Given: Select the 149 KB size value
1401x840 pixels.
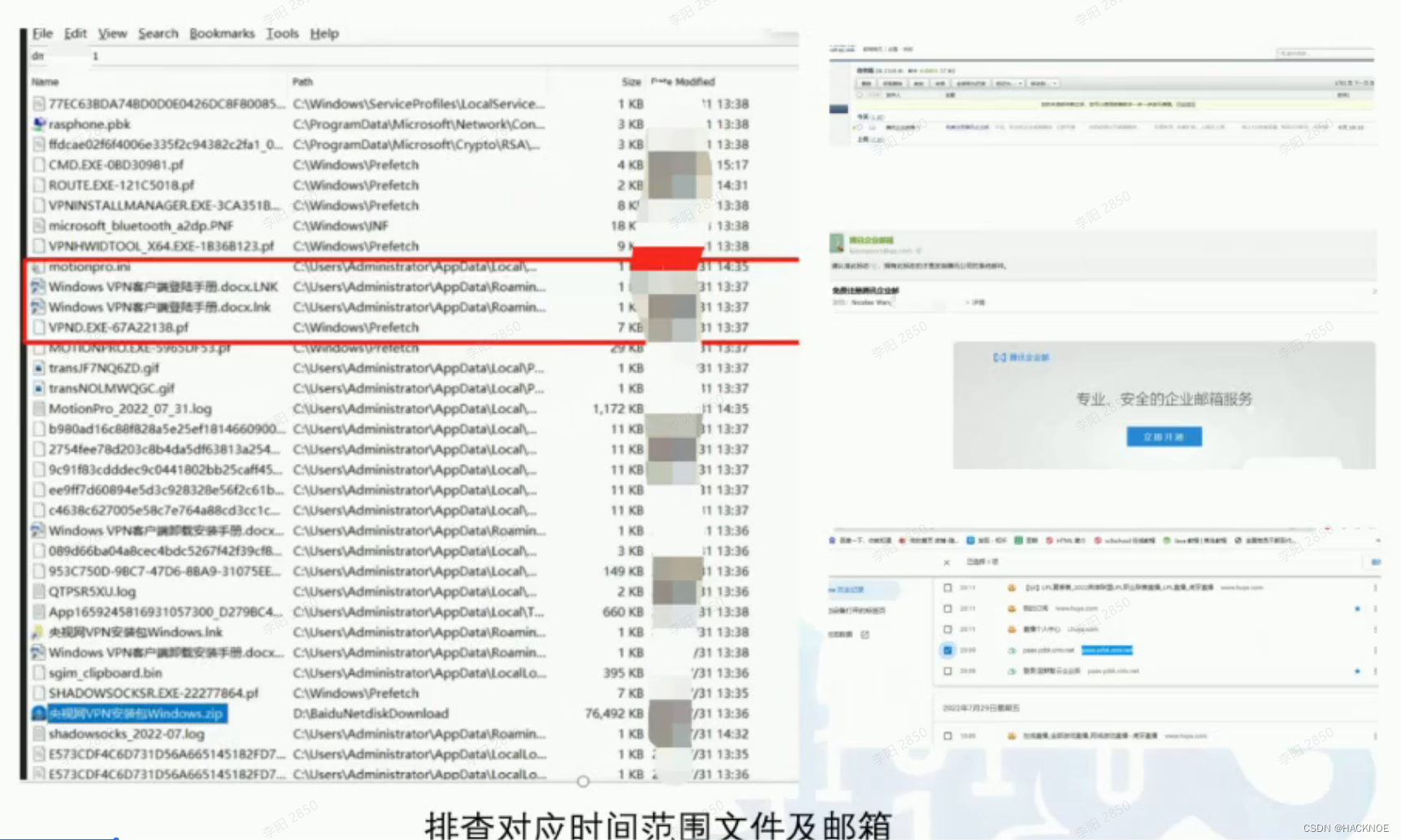Looking at the screenshot, I should pos(622,571).
